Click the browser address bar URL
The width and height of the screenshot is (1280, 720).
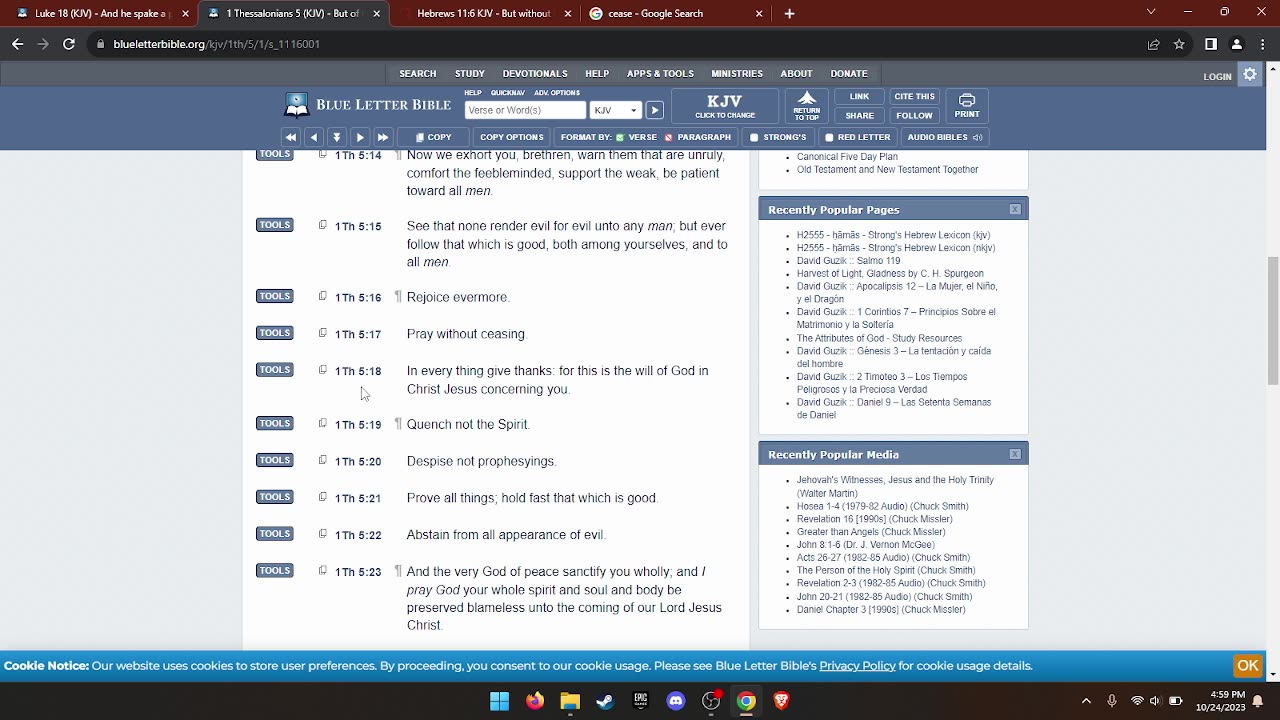216,44
